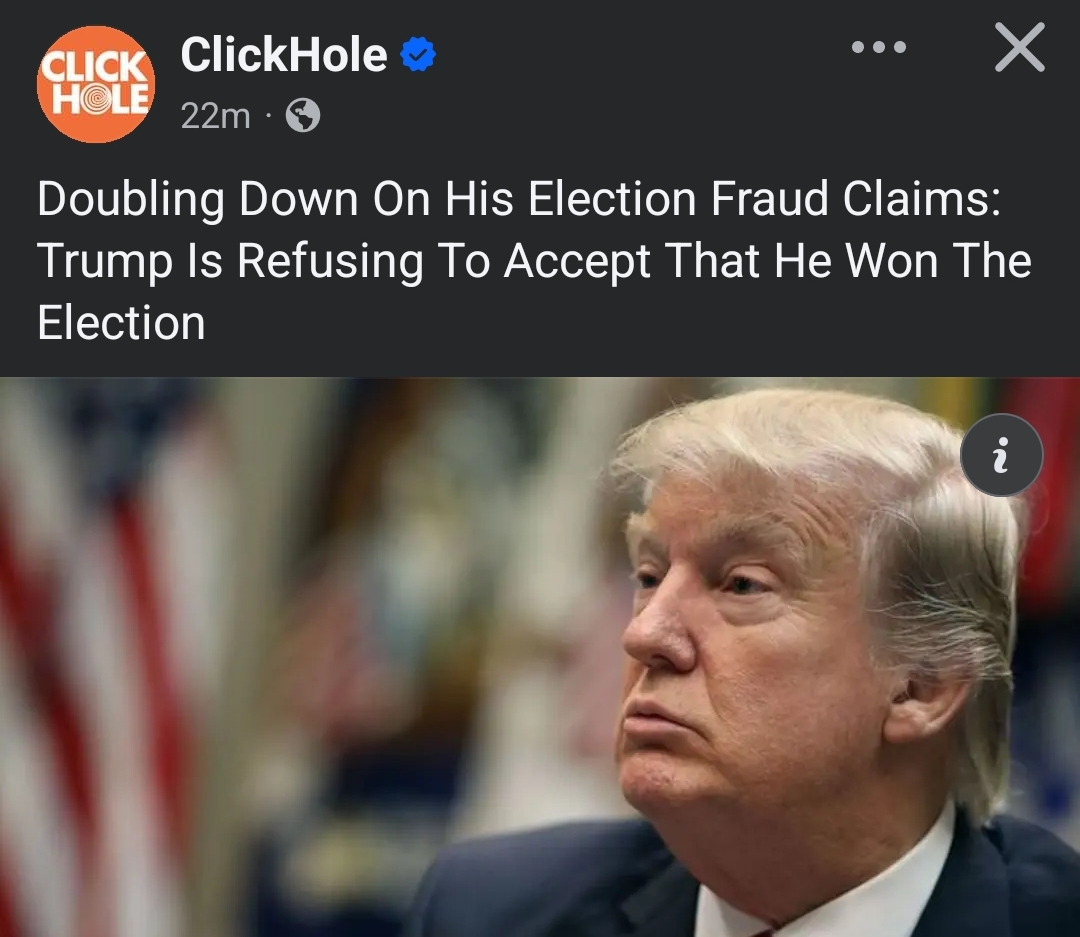Viewport: 1080px width, 937px height.
Task: Open the three-dot post options menu
Action: coord(879,48)
